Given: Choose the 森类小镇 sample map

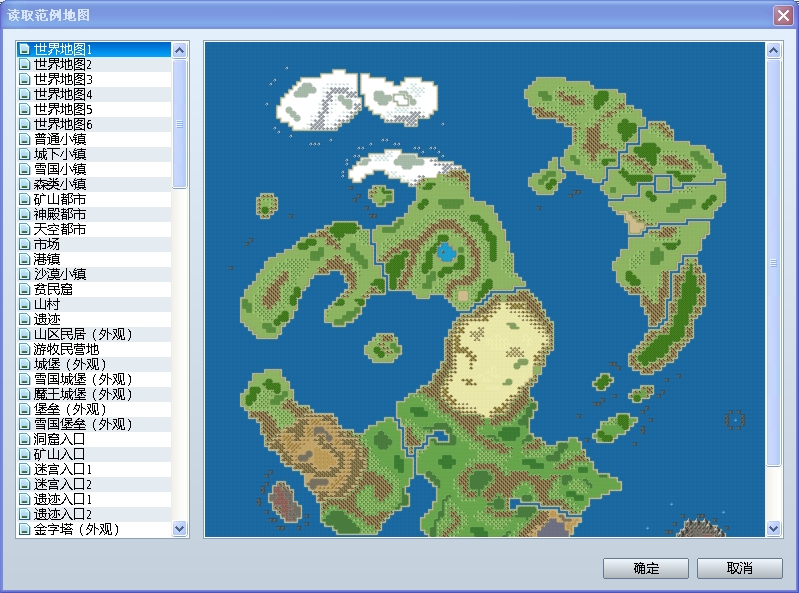Looking at the screenshot, I should coord(94,184).
